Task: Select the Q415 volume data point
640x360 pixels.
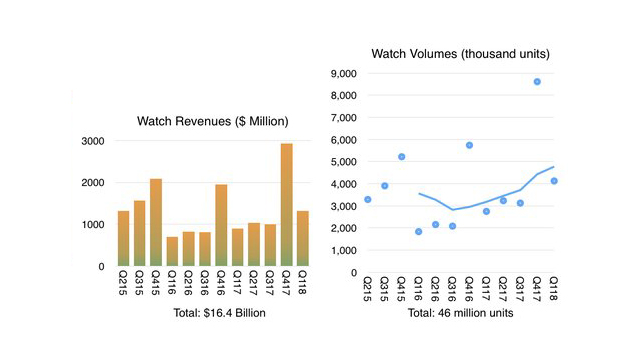Action: (x=402, y=157)
